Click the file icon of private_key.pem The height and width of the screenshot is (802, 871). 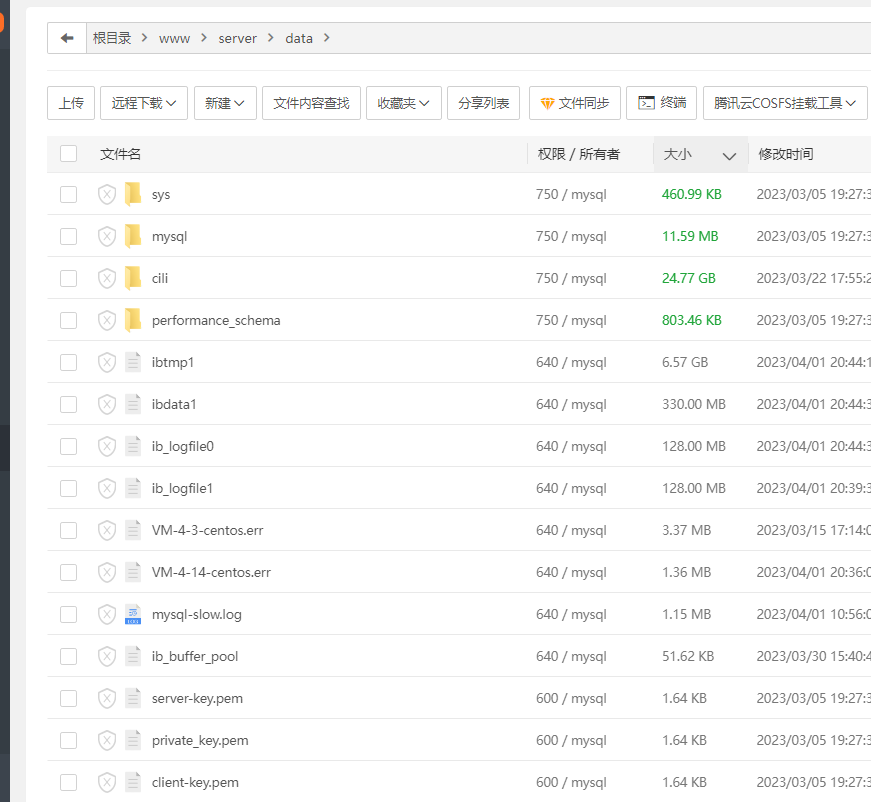click(133, 740)
